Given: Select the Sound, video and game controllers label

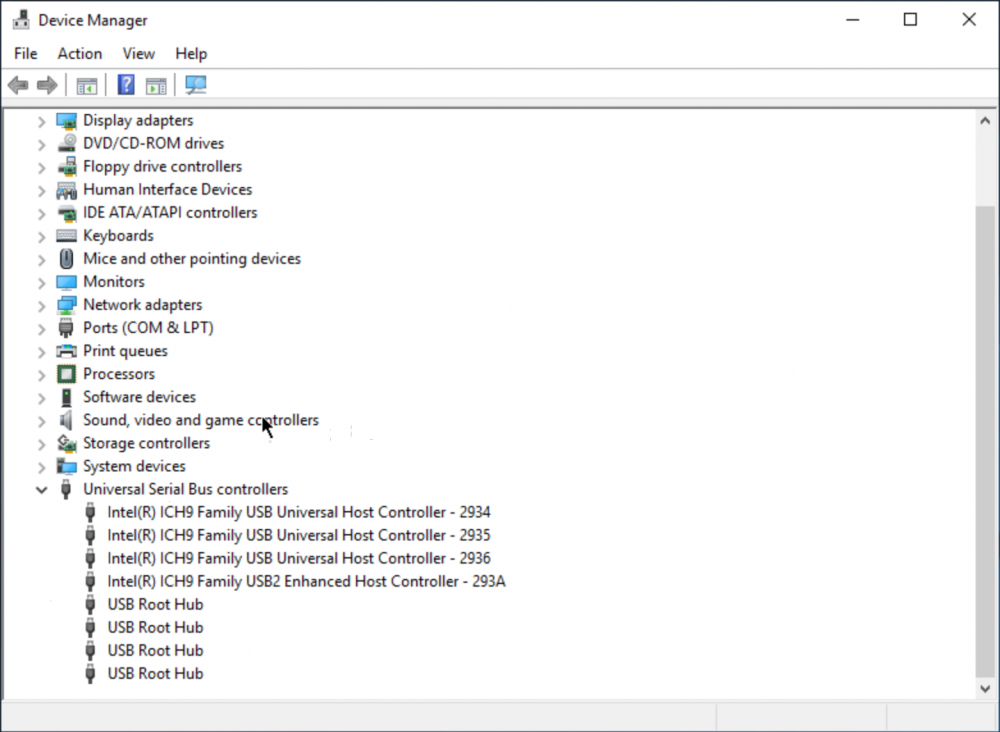Looking at the screenshot, I should [x=201, y=420].
